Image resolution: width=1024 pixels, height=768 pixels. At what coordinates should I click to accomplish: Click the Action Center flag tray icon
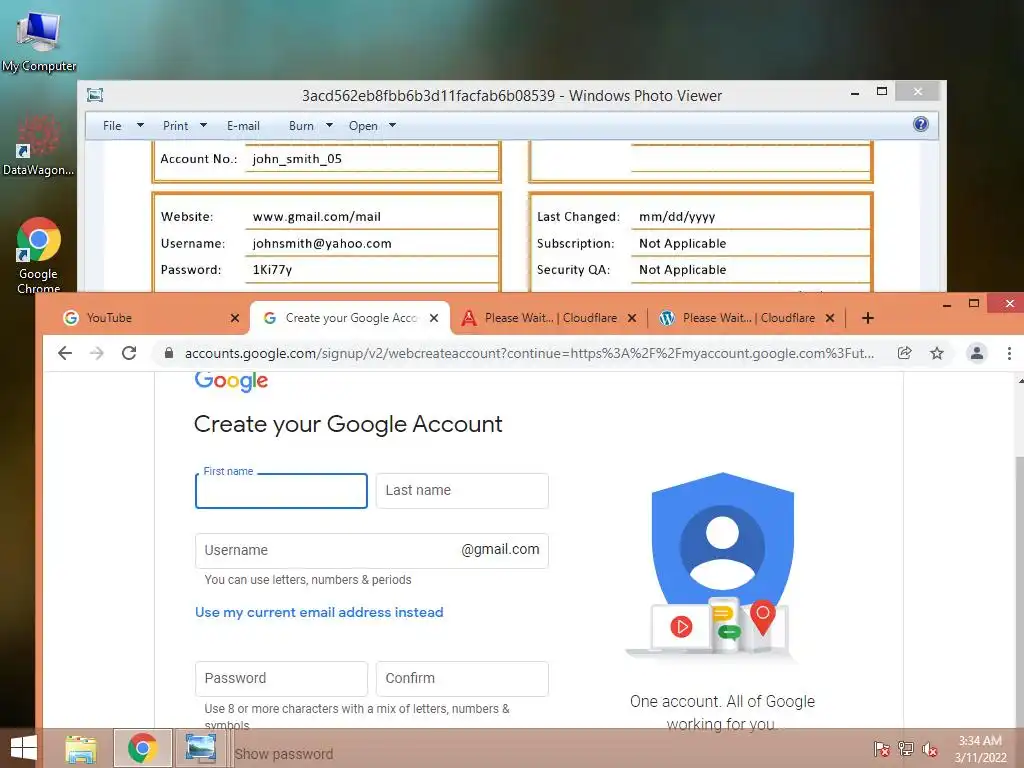(x=882, y=748)
